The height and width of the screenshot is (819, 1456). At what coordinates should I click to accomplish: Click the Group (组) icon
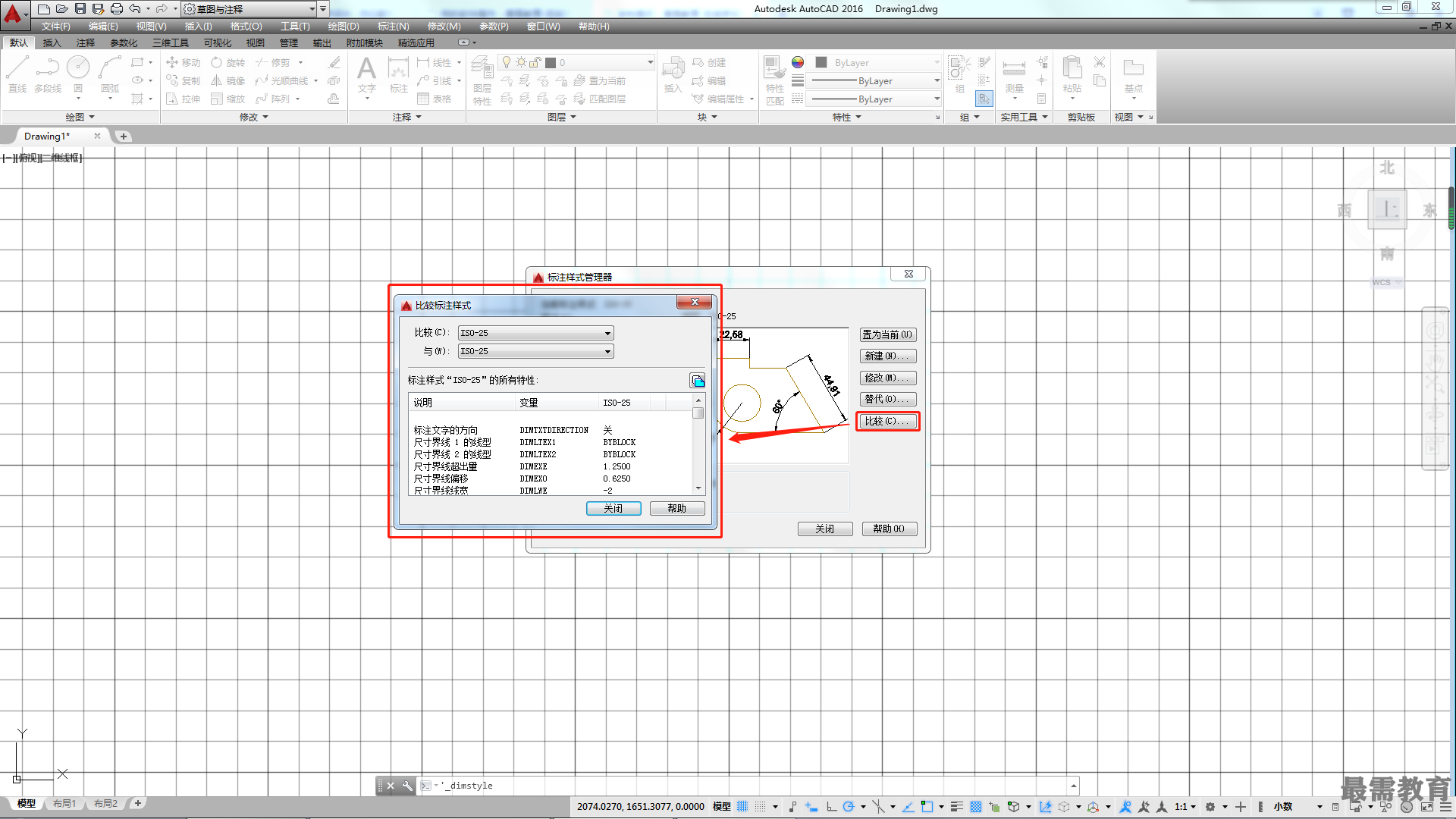pos(959,74)
